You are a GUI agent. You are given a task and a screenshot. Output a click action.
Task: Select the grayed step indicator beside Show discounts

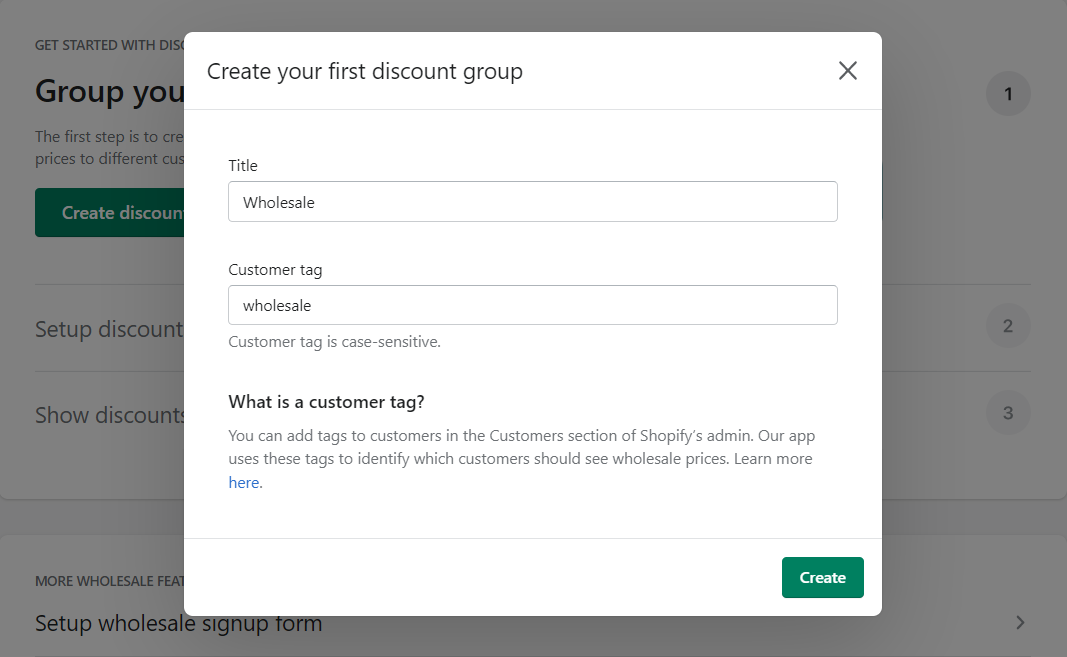(x=1008, y=412)
